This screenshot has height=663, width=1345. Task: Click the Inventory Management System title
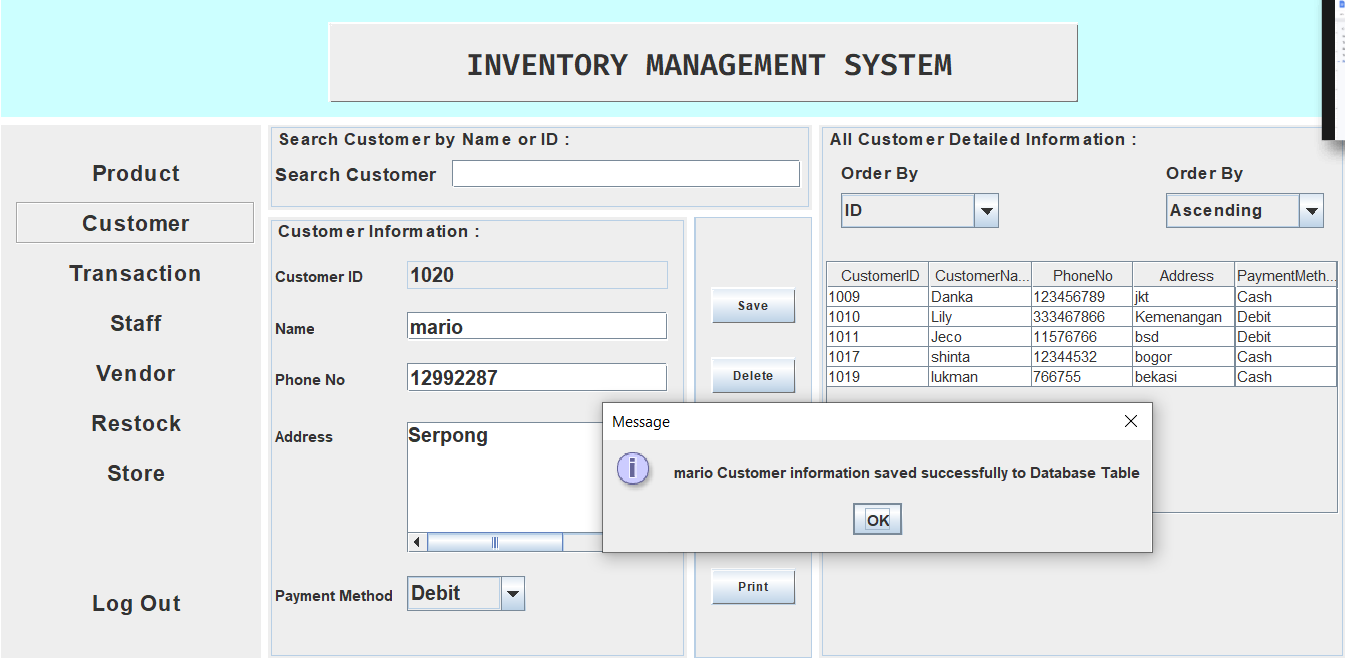pyautogui.click(x=709, y=65)
